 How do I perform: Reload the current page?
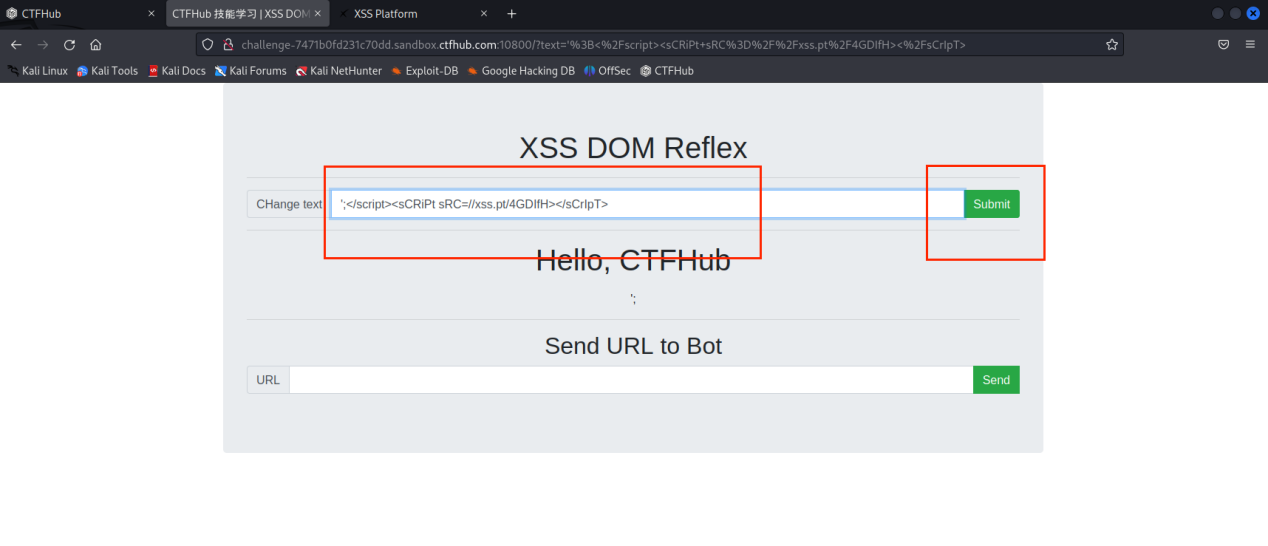69,44
